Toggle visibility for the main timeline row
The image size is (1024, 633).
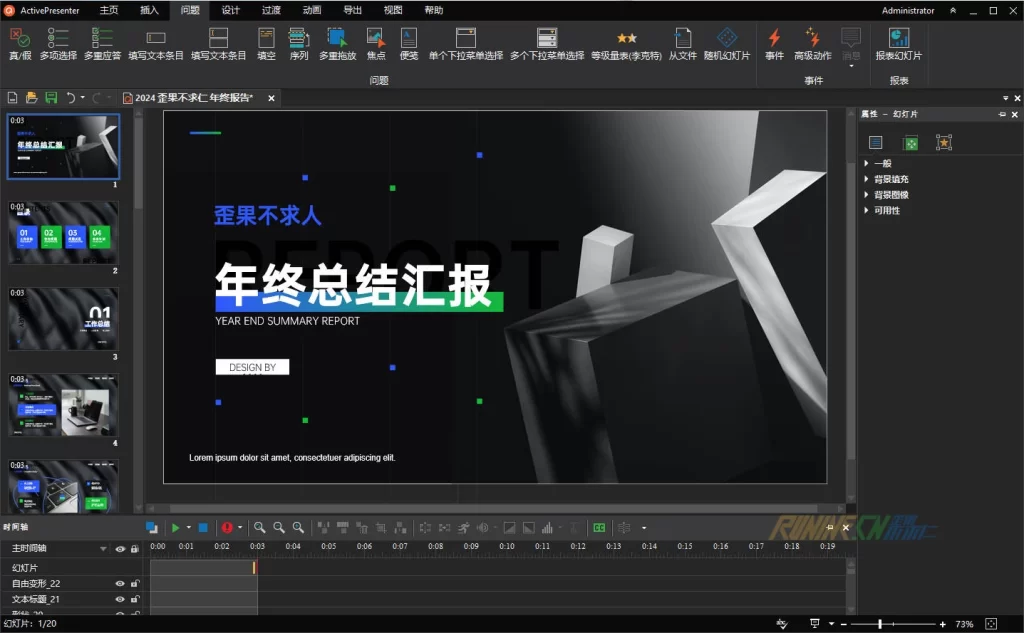point(120,549)
